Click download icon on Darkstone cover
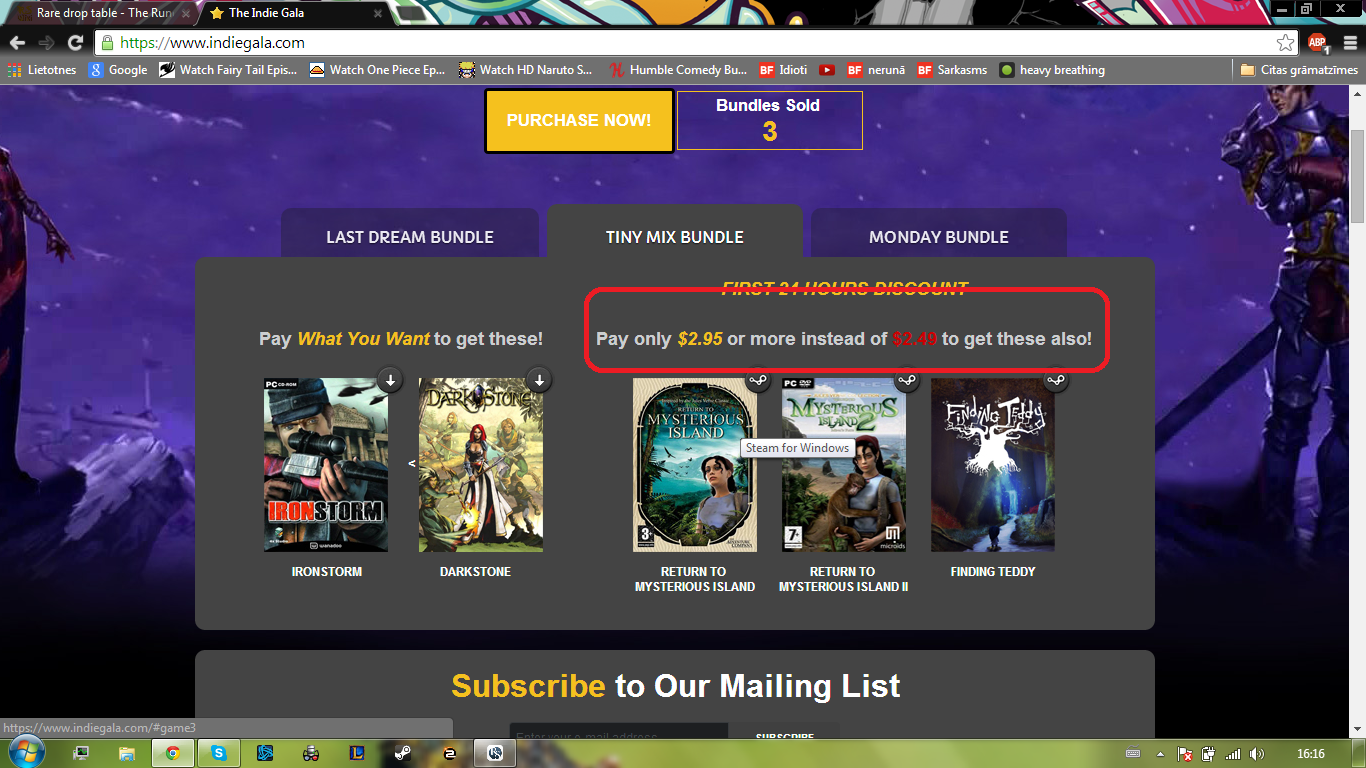1366x768 pixels. (539, 380)
